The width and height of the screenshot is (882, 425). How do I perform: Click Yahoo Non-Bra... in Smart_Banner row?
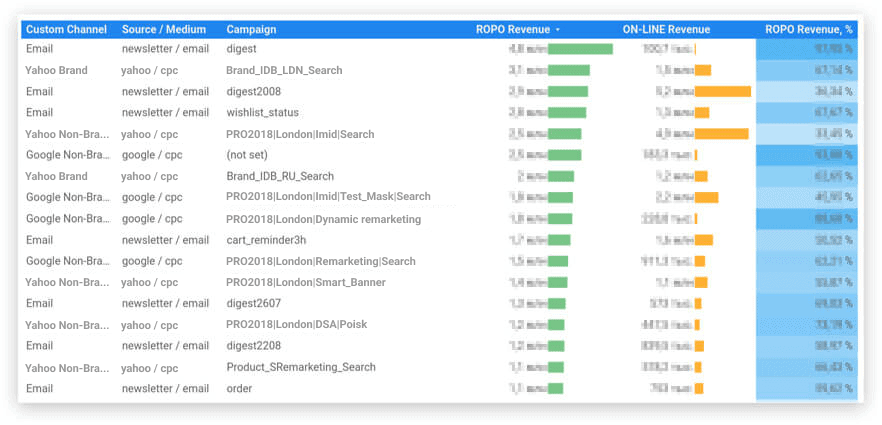click(66, 282)
